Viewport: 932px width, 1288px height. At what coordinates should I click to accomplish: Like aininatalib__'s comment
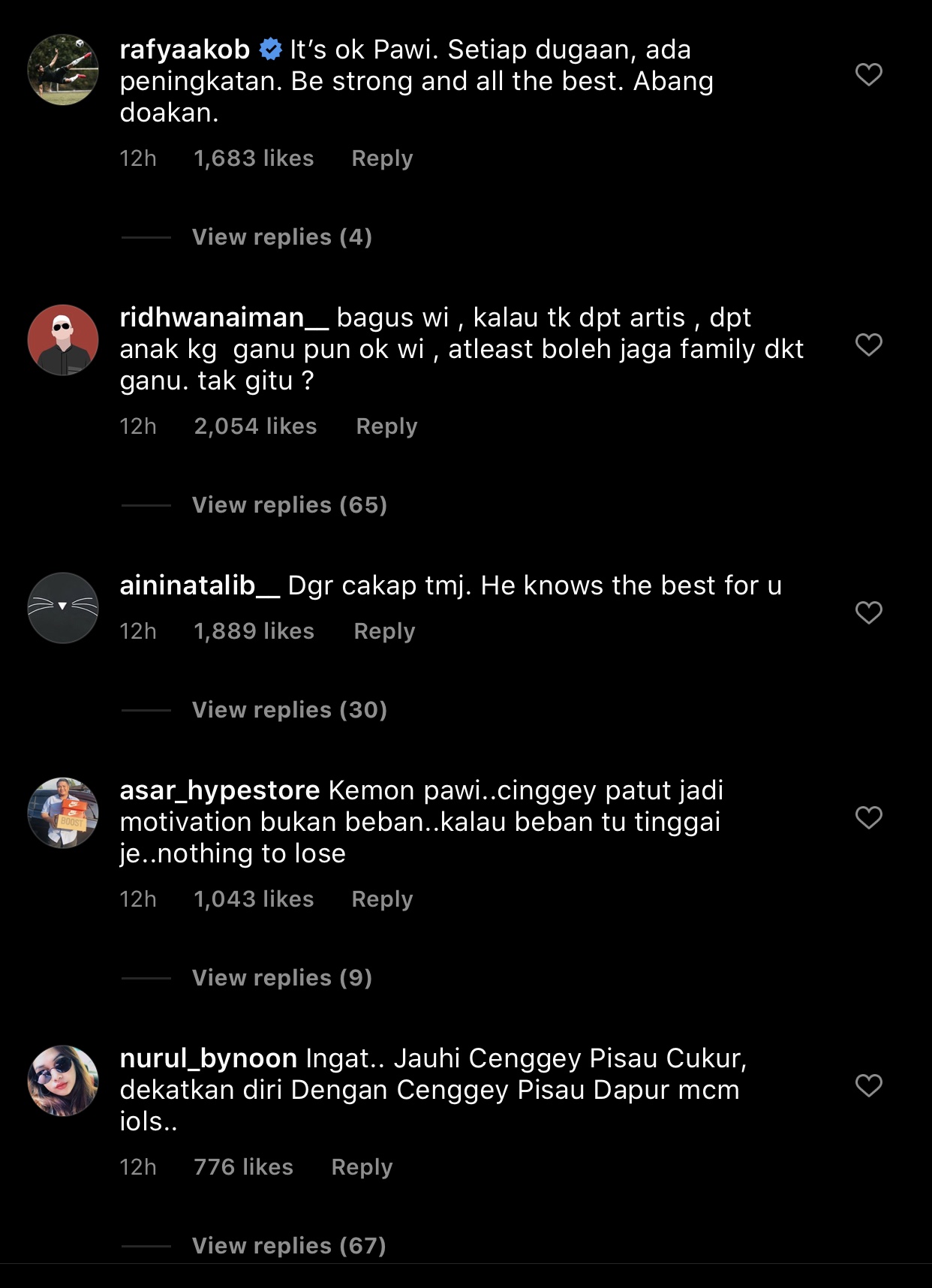click(x=868, y=612)
